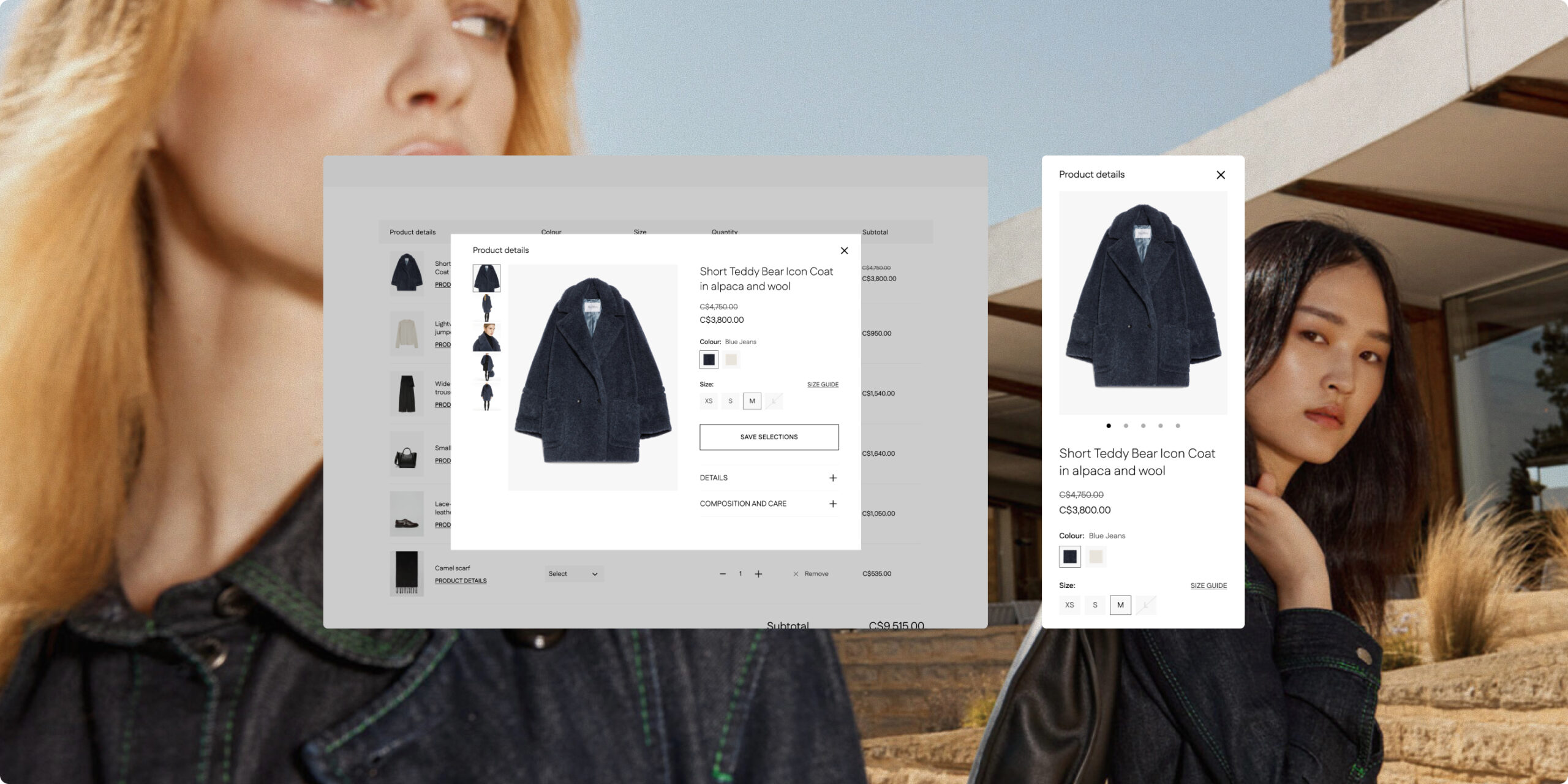The image size is (1568, 784).
Task: Select size M in mobile panel
Action: click(x=1120, y=605)
